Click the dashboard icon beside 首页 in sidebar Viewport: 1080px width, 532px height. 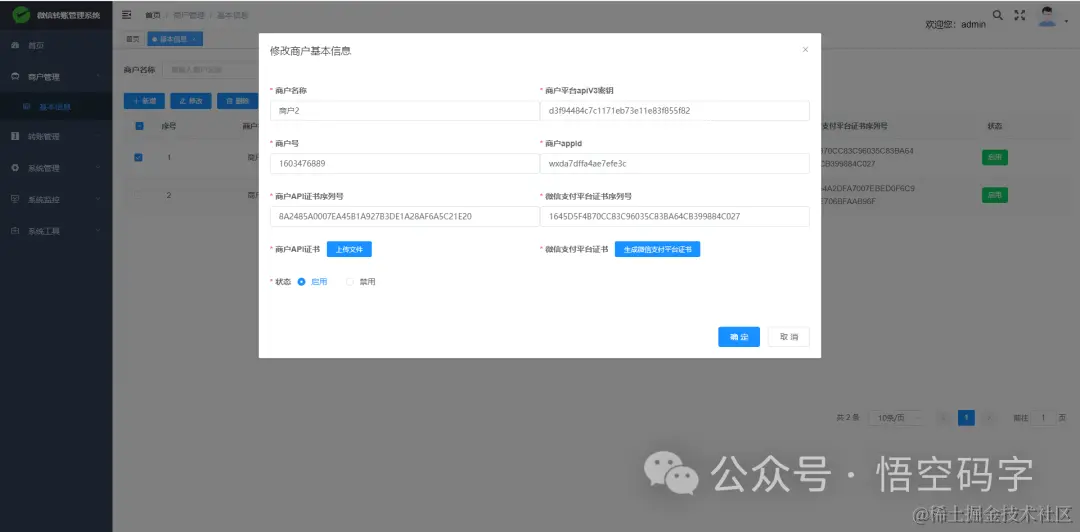tap(15, 45)
